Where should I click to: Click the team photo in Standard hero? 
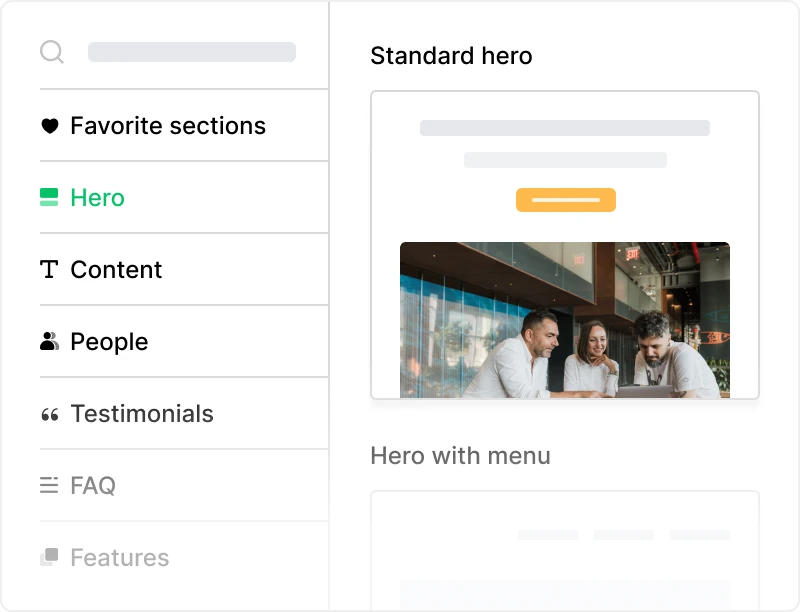565,320
